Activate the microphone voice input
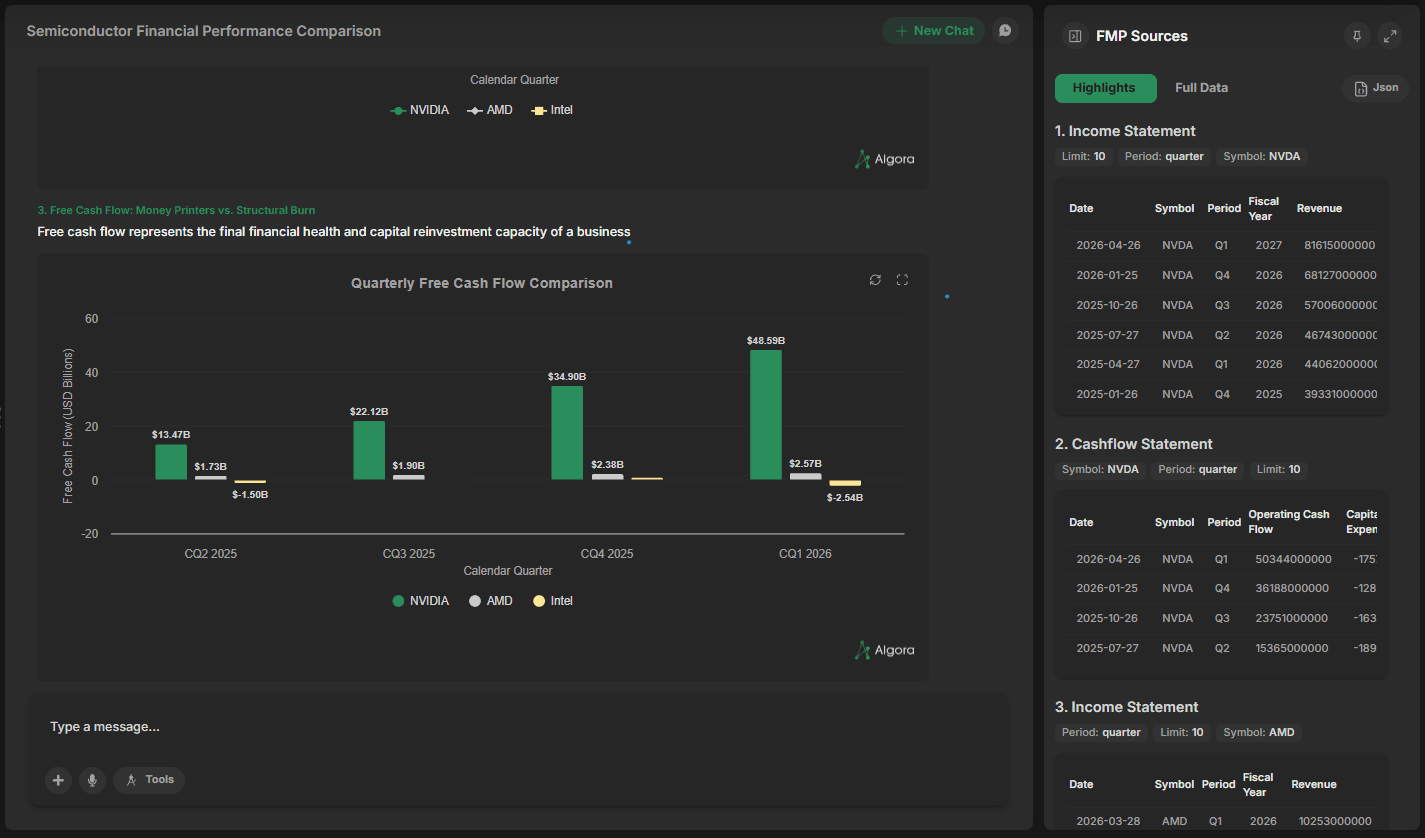The width and height of the screenshot is (1425, 838). [x=93, y=780]
